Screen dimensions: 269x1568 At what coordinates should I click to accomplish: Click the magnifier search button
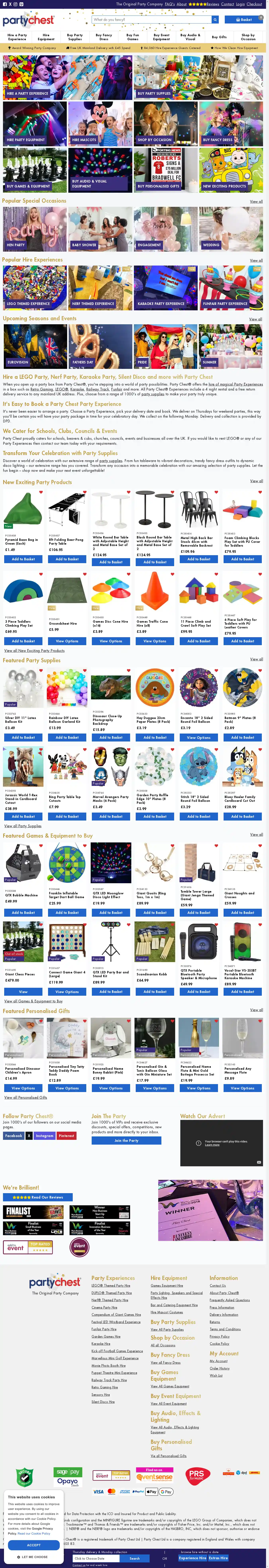point(215,20)
